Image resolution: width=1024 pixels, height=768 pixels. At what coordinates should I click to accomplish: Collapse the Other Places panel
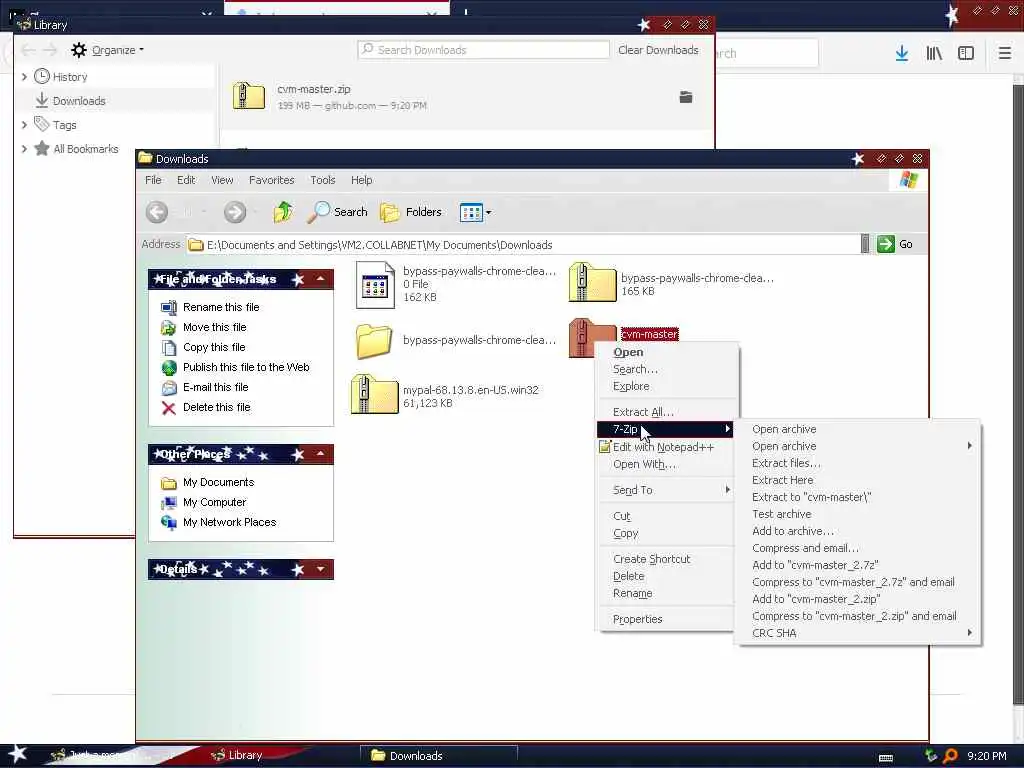pos(321,453)
